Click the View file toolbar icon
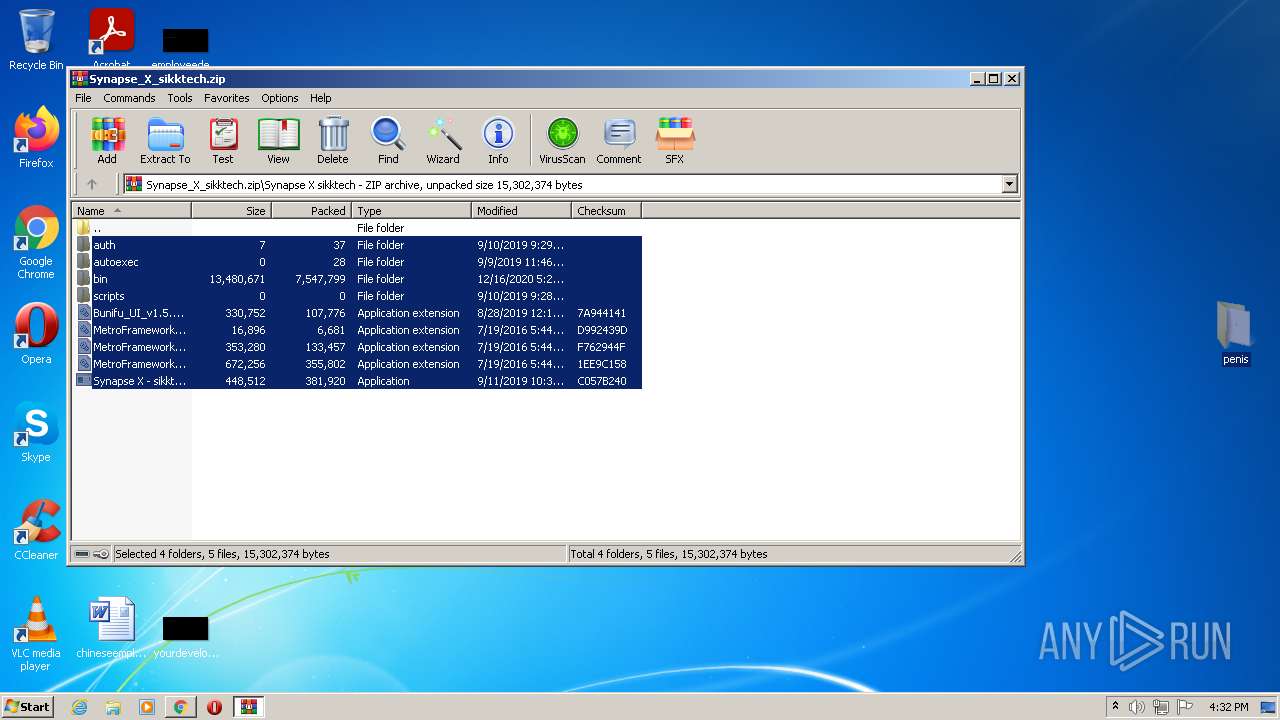This screenshot has height=720, width=1280. (x=278, y=141)
